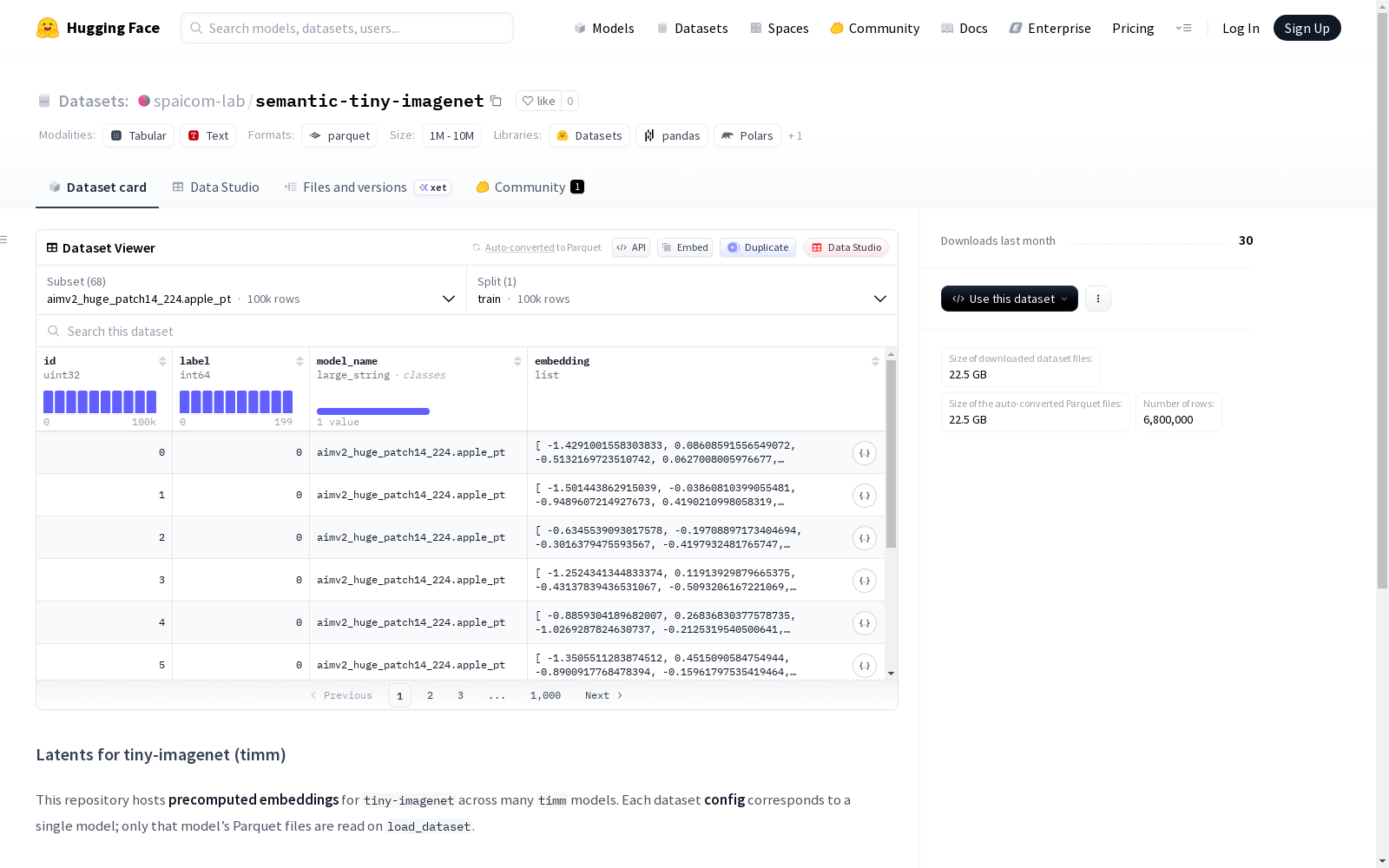Image resolution: width=1389 pixels, height=868 pixels.
Task: Click the label column distribution histogram
Action: [x=236, y=402]
